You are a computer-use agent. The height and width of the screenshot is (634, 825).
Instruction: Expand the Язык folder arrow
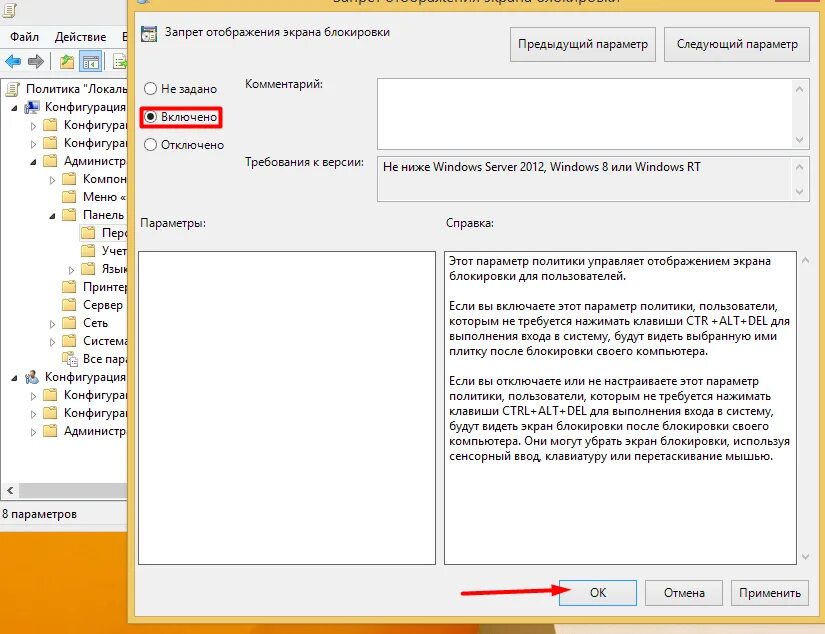[x=71, y=270]
